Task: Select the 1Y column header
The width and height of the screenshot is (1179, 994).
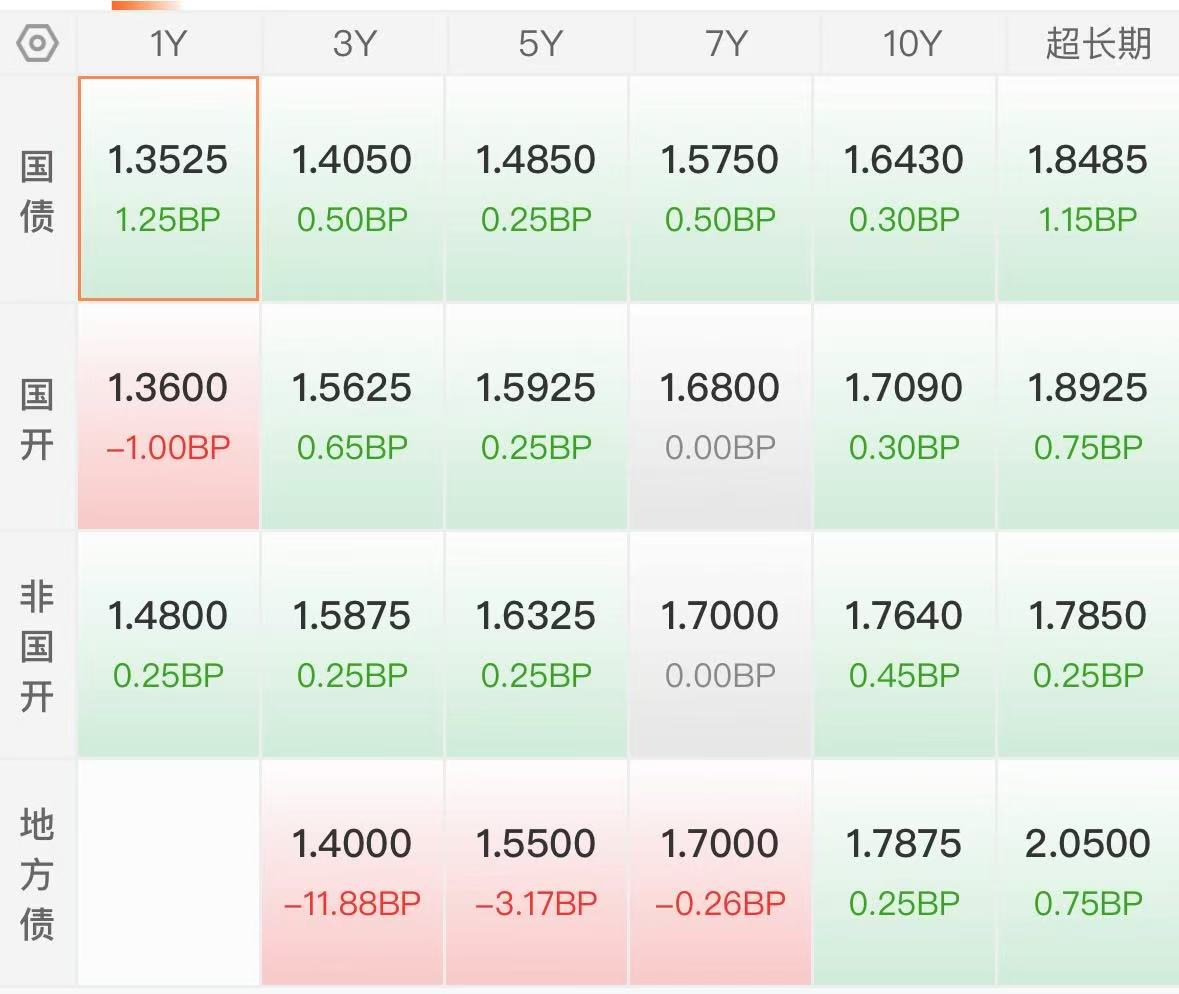Action: tap(168, 44)
